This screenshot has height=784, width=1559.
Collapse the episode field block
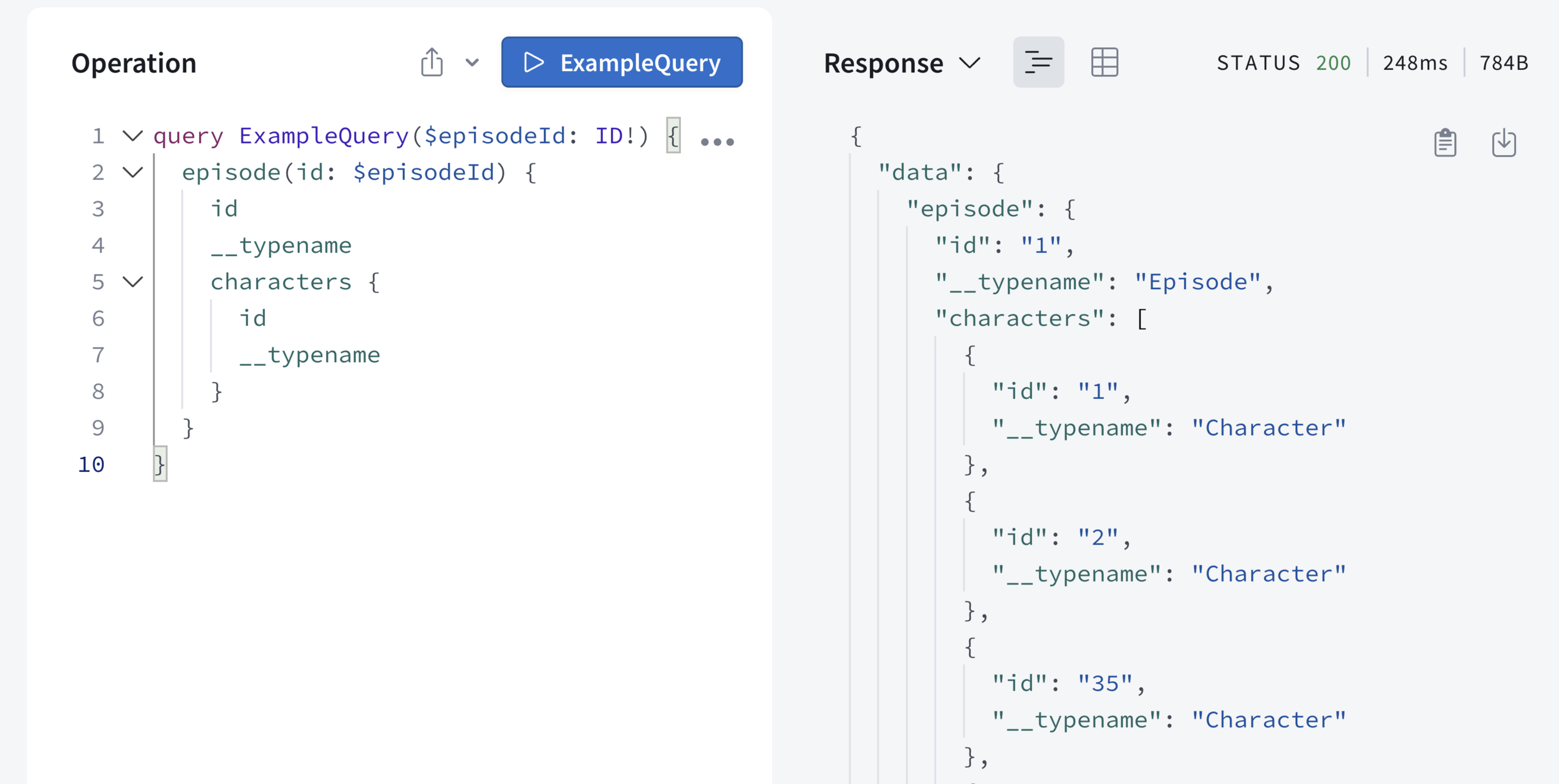click(x=133, y=173)
